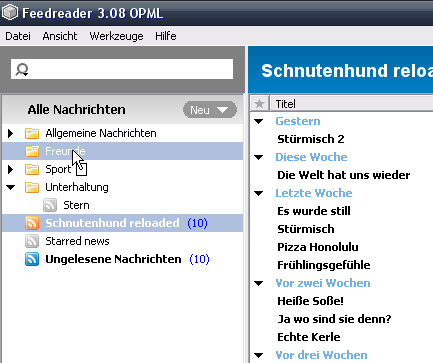
Task: Click the Letzte Woche group label
Action: [x=314, y=193]
